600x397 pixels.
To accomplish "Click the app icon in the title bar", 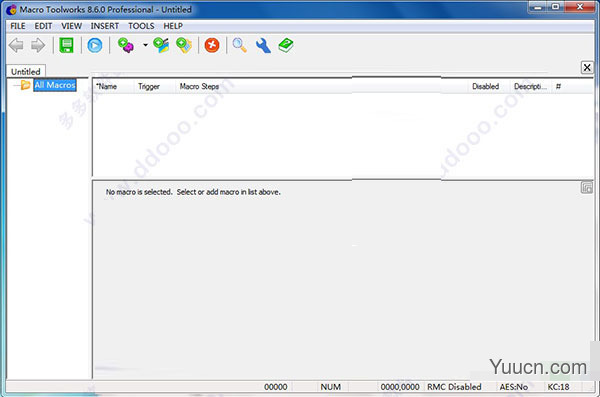I will coord(12,10).
